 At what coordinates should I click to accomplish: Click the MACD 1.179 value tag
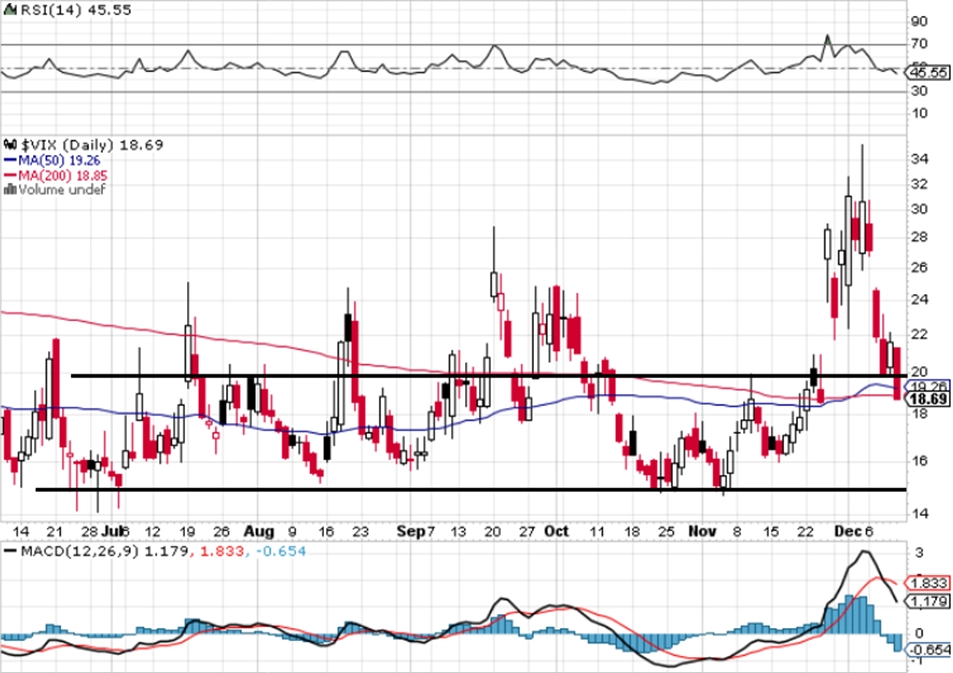coord(927,601)
